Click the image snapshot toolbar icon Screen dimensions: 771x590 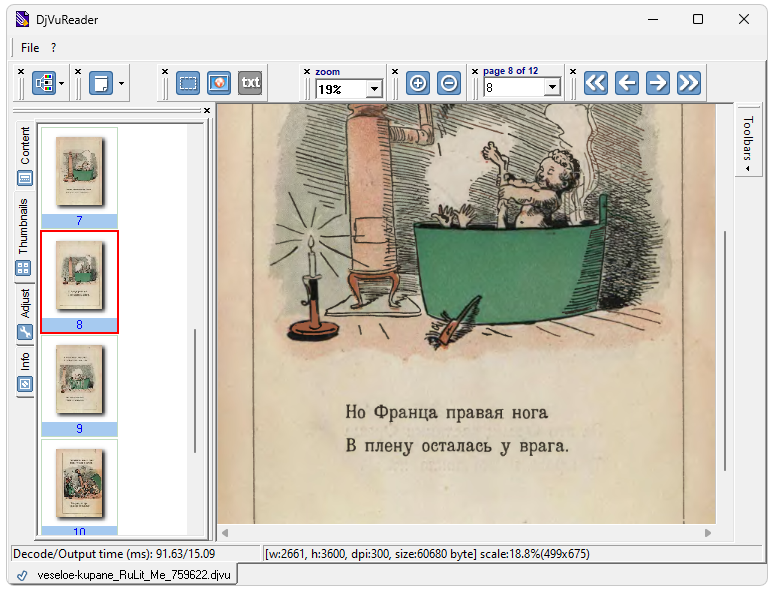point(219,83)
